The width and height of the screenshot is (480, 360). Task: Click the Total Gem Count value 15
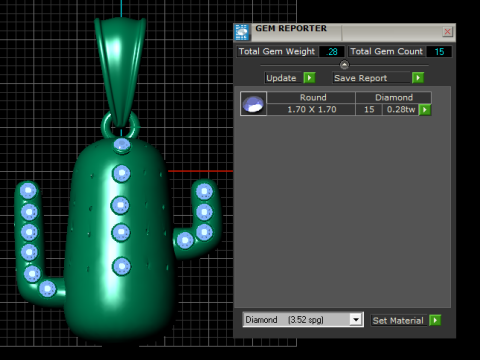439,52
